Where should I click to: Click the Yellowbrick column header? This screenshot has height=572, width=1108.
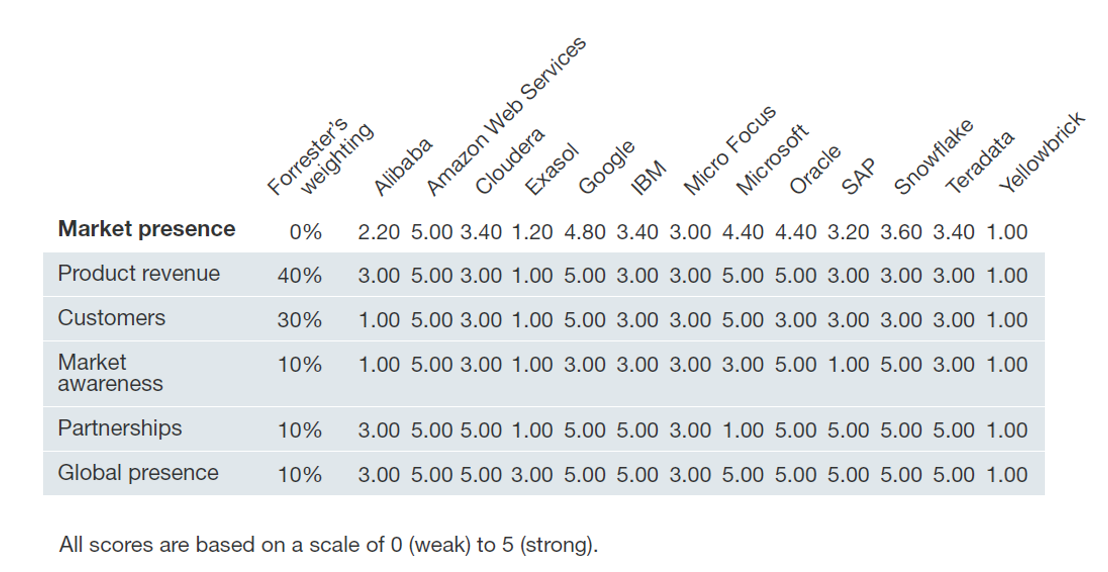(1042, 153)
